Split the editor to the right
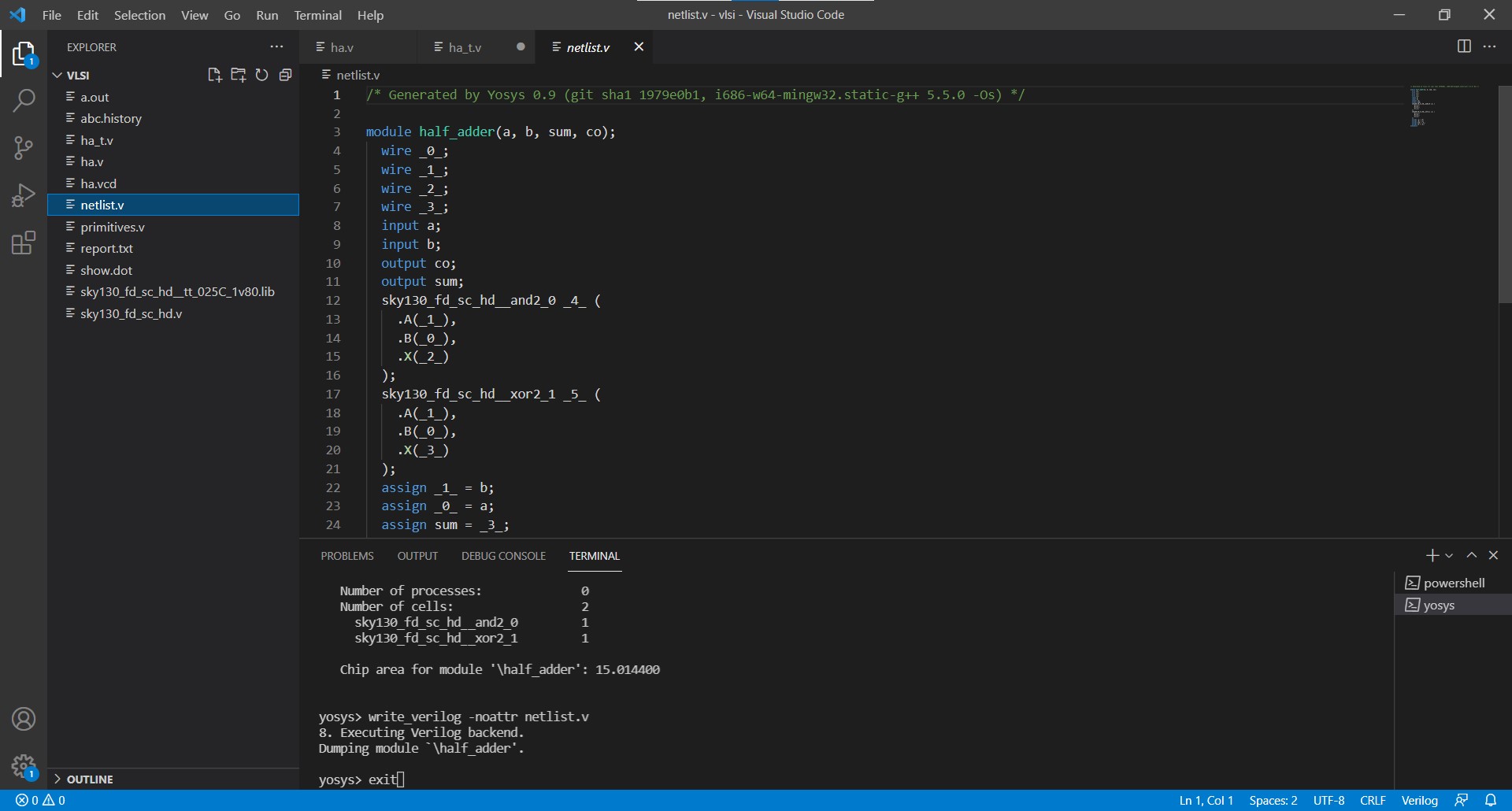Screen dimensions: 1512x811 point(1464,46)
